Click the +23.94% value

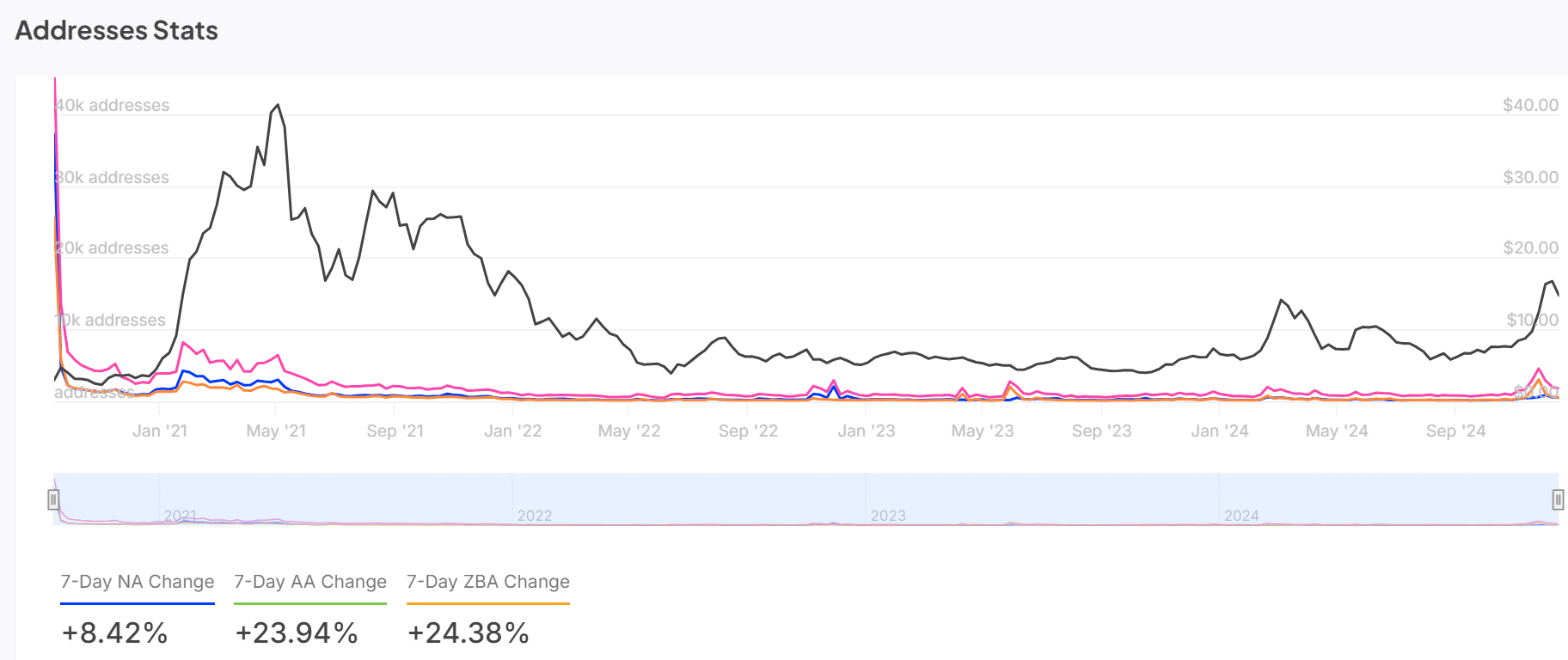(x=297, y=633)
